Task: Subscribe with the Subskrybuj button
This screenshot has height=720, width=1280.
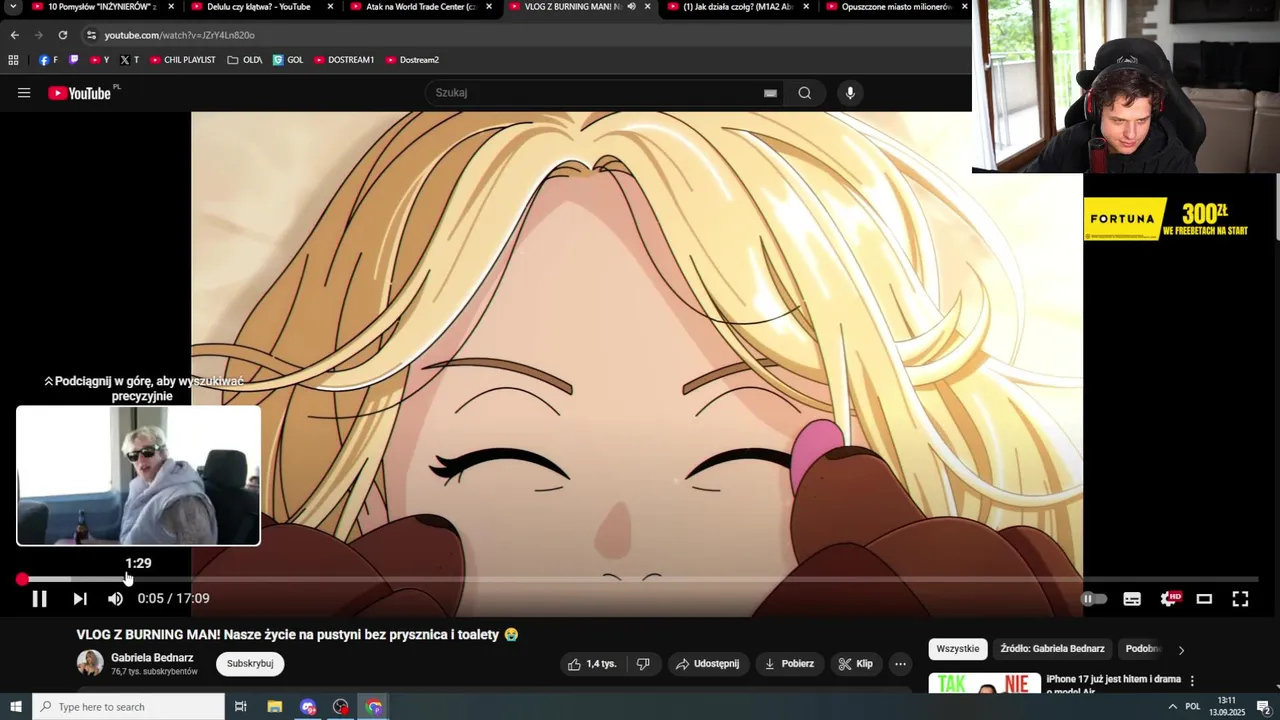Action: 250,664
